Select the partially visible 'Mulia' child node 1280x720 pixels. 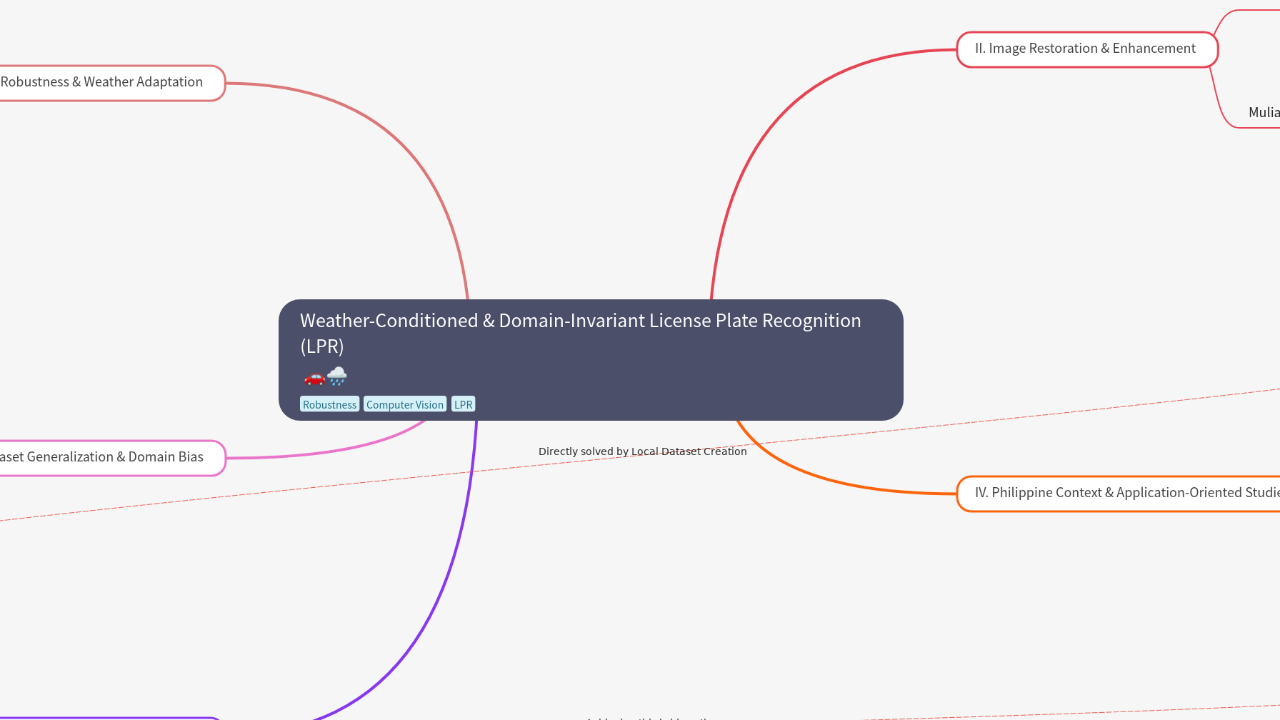coord(1263,112)
